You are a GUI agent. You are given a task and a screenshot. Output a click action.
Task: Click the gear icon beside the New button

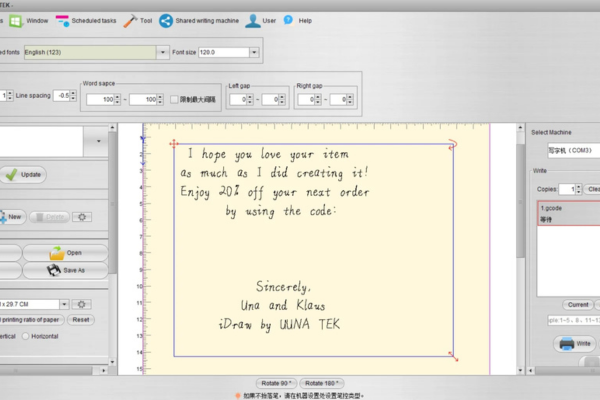pyautogui.click(x=83, y=217)
